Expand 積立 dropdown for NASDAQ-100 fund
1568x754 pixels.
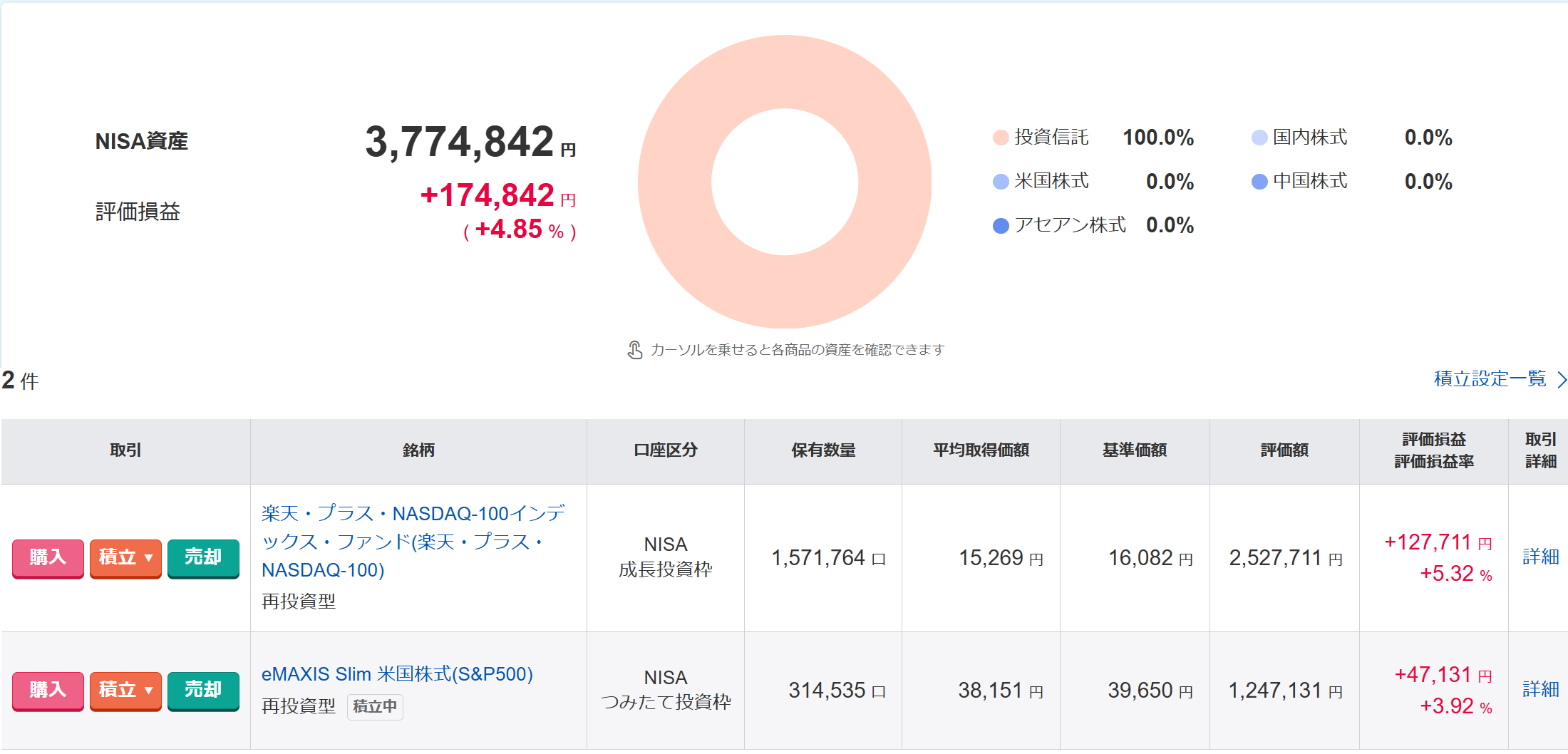(x=125, y=557)
